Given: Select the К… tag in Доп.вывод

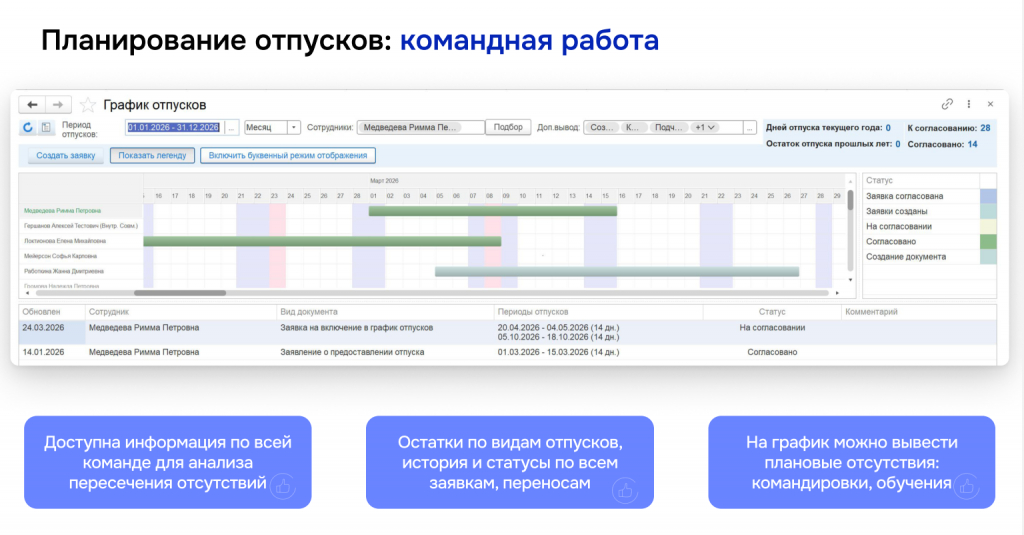Looking at the screenshot, I should 633,127.
